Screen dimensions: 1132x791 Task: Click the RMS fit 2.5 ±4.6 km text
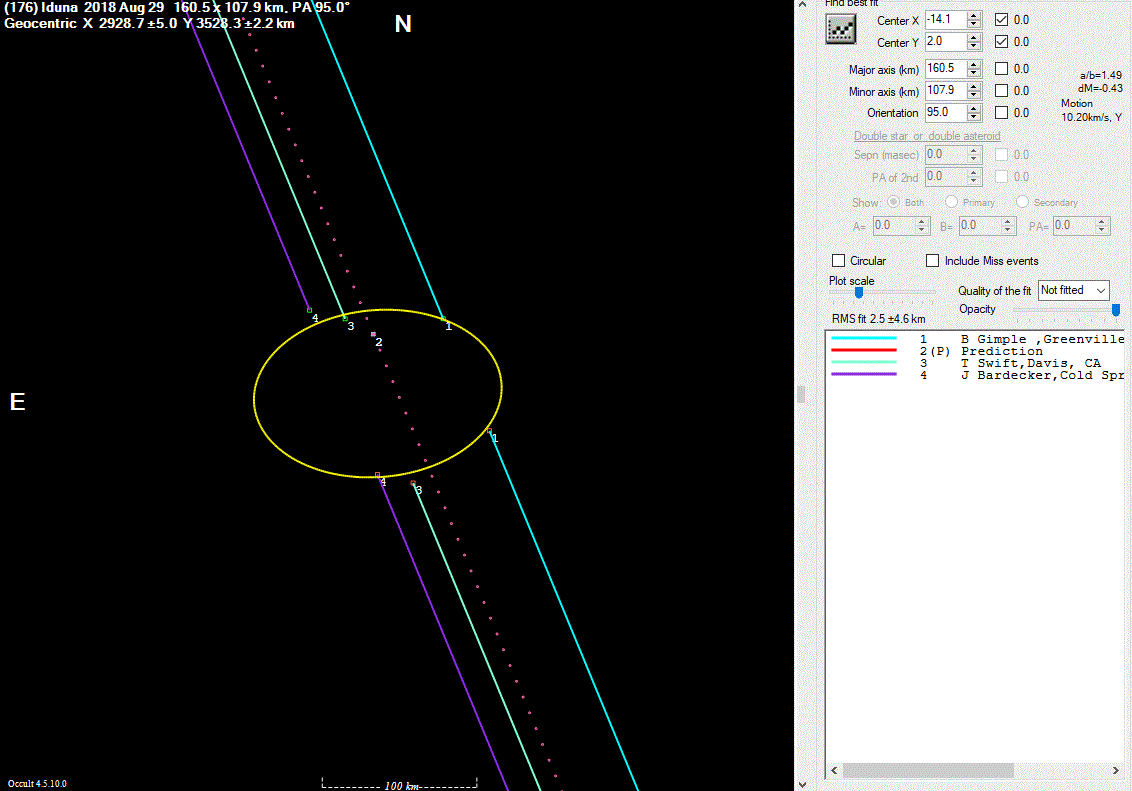tap(879, 319)
